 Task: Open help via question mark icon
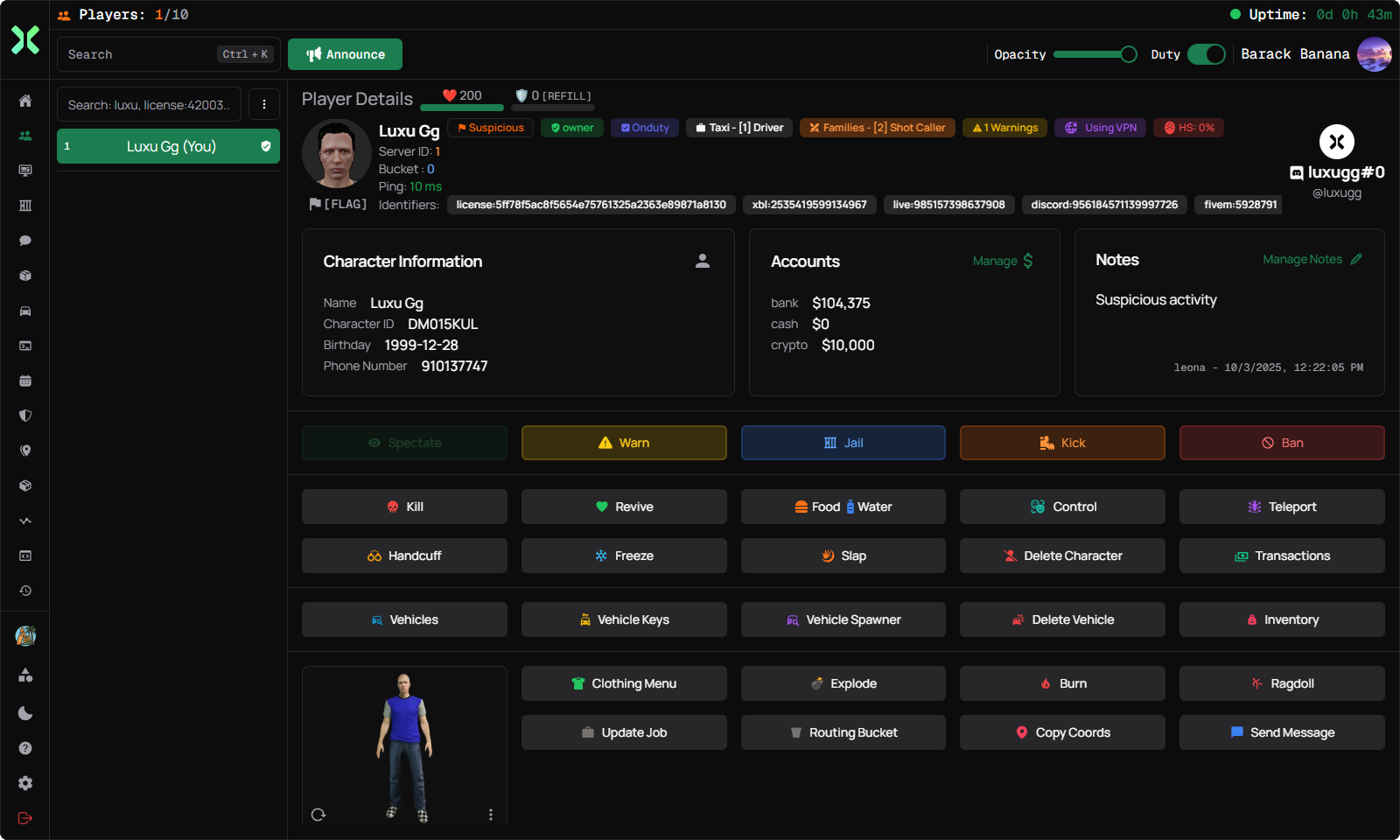25,748
